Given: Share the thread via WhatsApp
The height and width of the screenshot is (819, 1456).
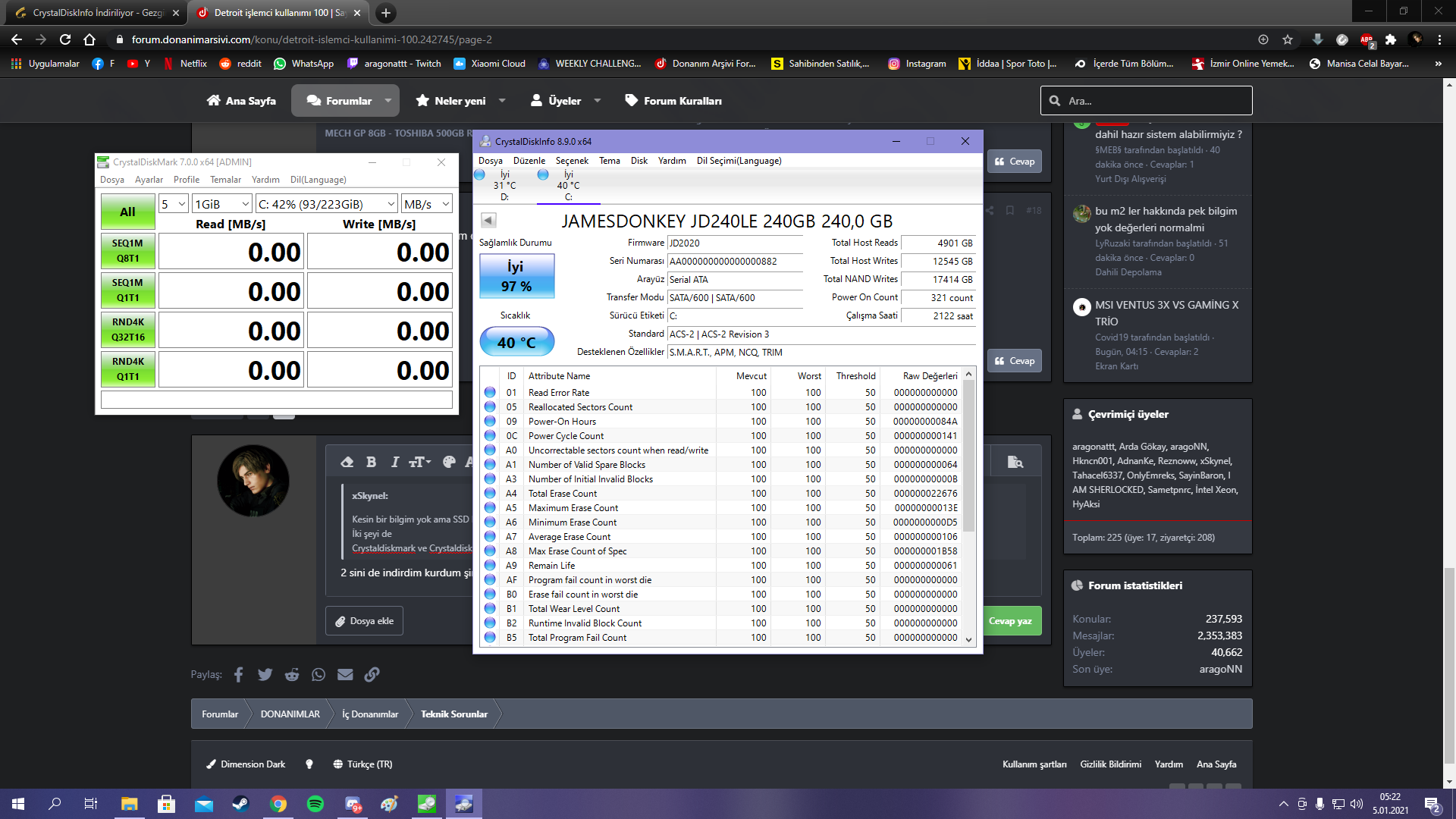Looking at the screenshot, I should pyautogui.click(x=318, y=674).
